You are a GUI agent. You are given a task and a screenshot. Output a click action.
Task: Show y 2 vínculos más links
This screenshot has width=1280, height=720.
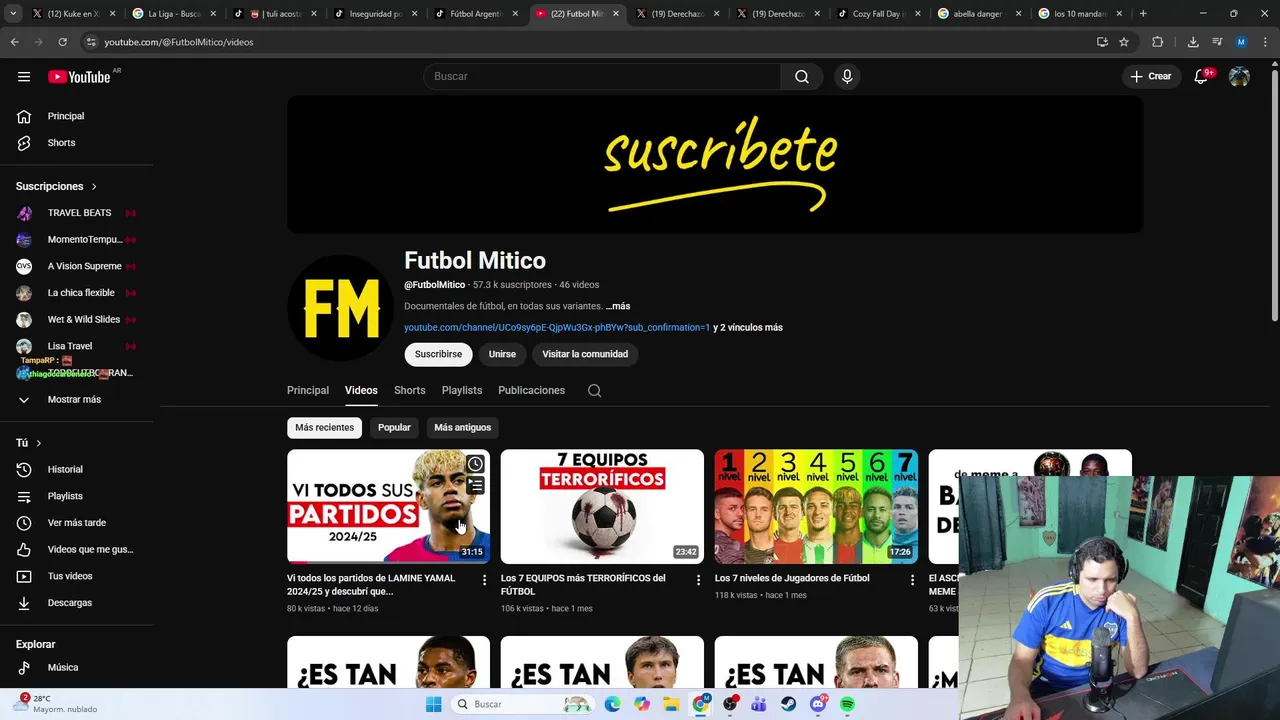[x=748, y=327]
